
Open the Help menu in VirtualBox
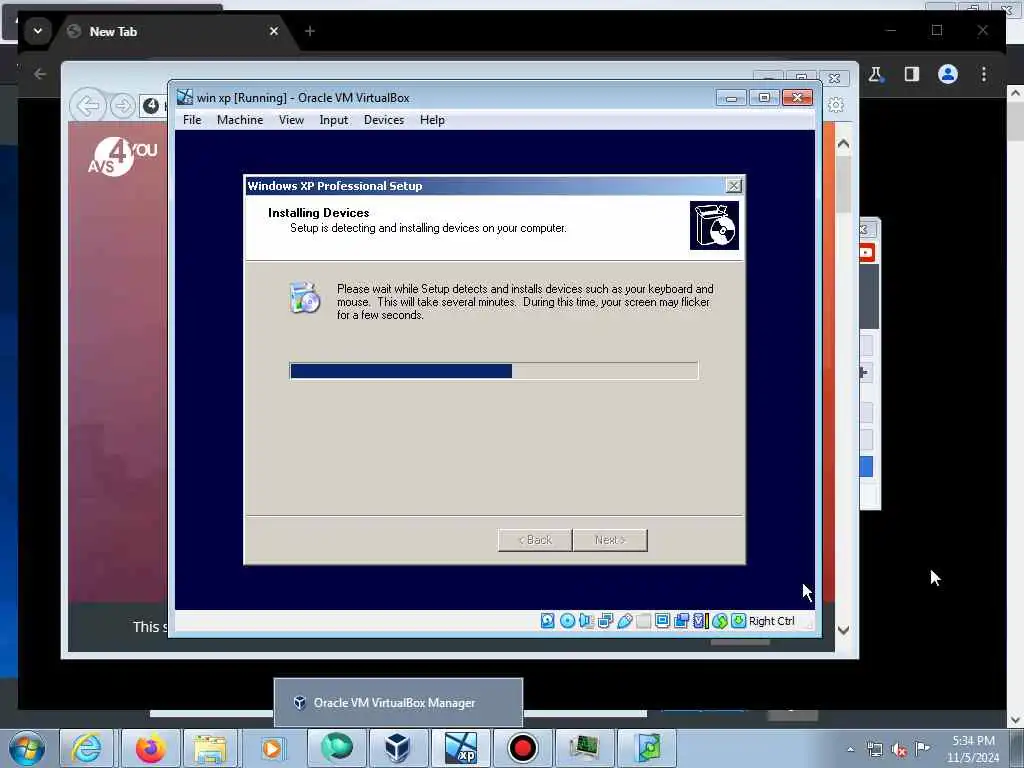pos(432,120)
